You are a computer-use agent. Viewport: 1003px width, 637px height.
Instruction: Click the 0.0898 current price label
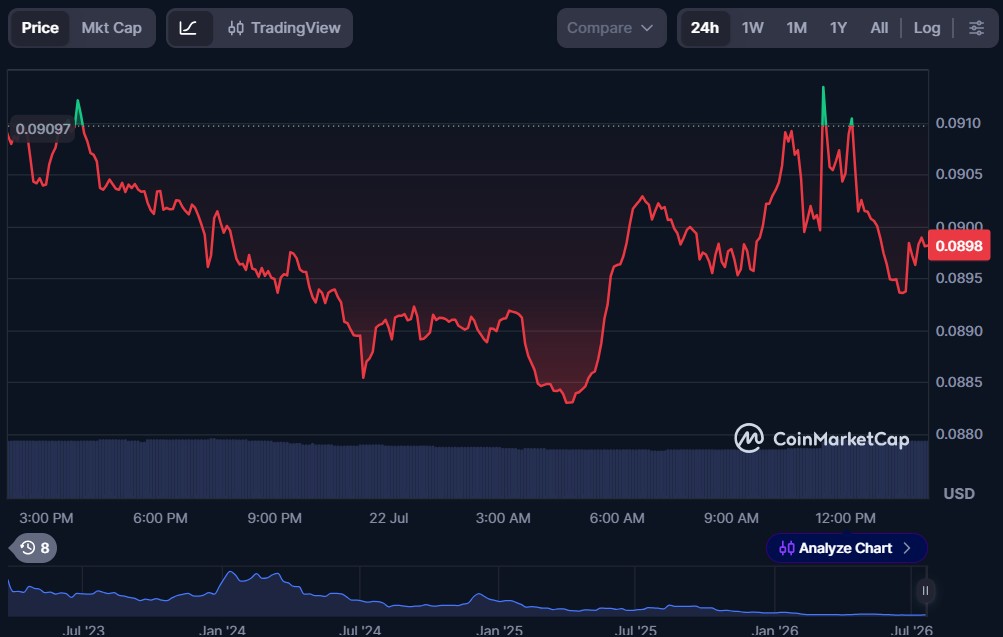(x=959, y=246)
